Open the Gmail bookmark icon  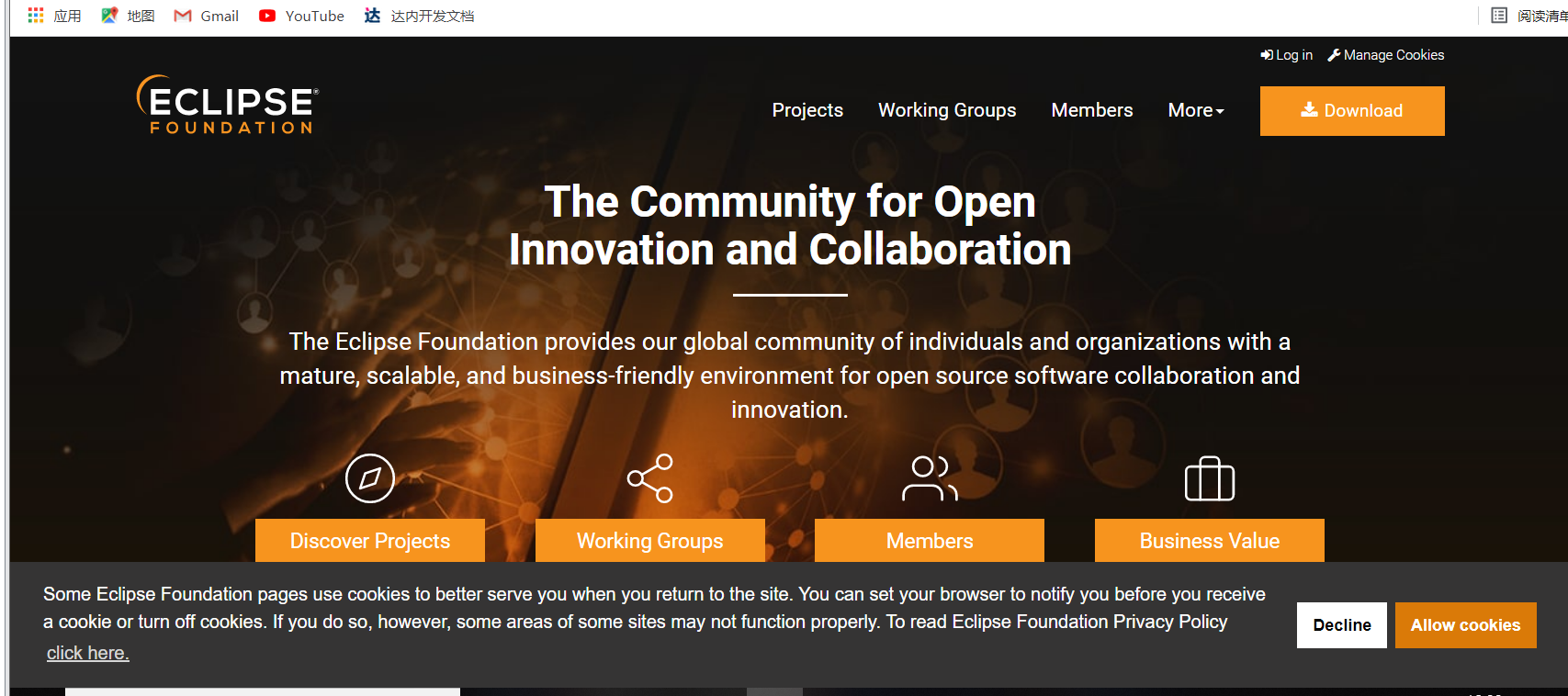point(183,16)
